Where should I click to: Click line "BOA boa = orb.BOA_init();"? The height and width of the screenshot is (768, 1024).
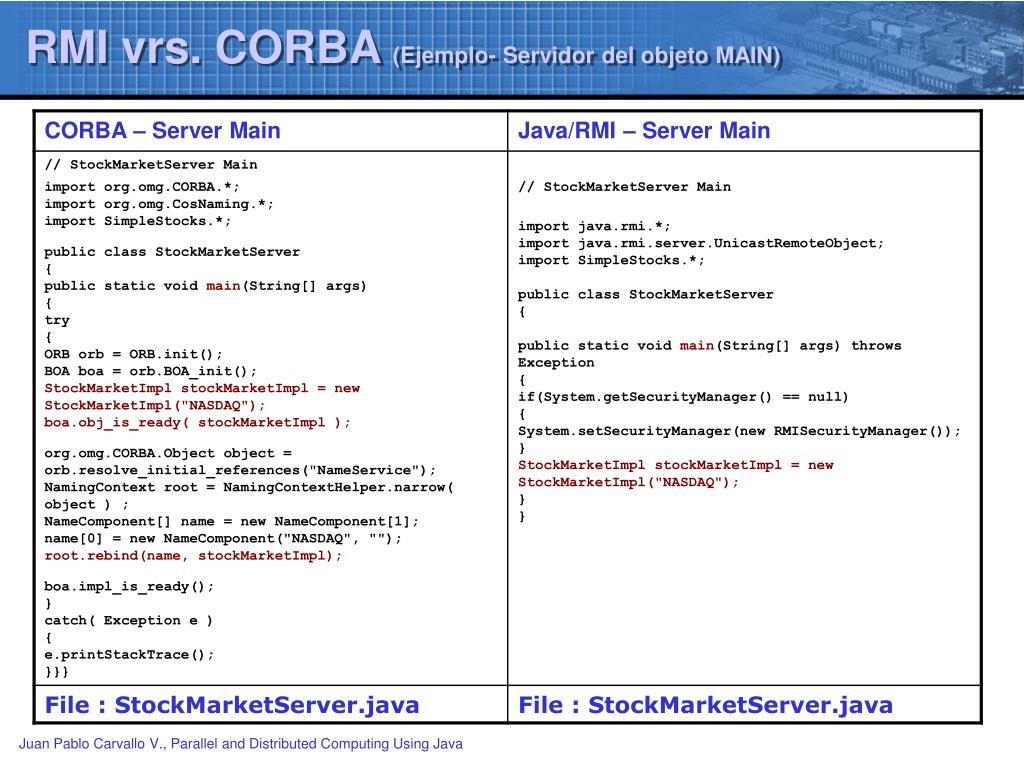(x=150, y=371)
